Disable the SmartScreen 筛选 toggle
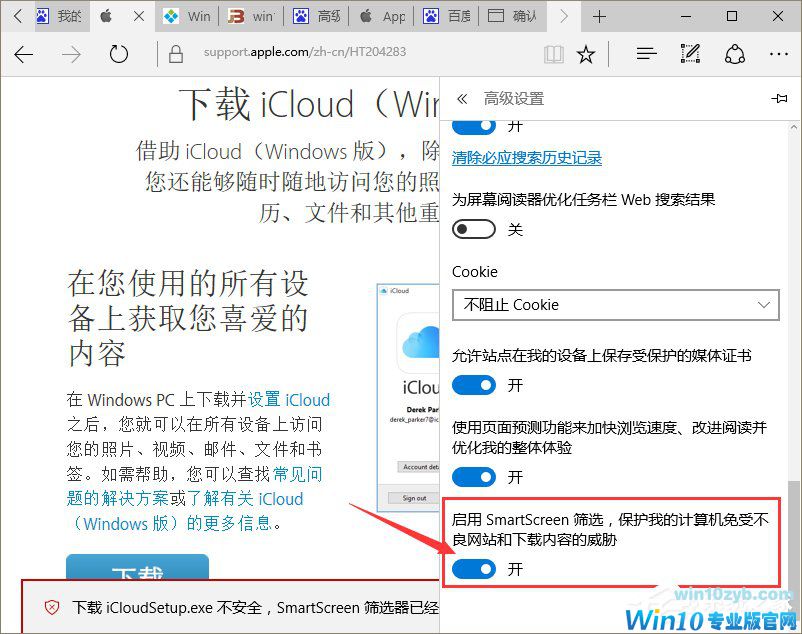This screenshot has height=634, width=802. click(474, 569)
